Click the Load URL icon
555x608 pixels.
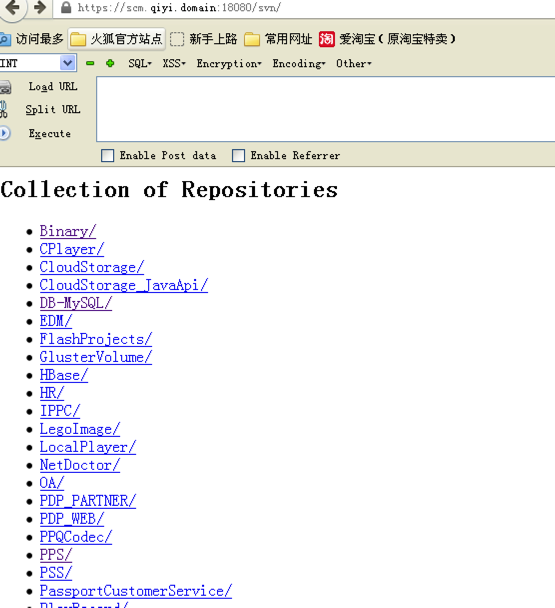[x=5, y=87]
